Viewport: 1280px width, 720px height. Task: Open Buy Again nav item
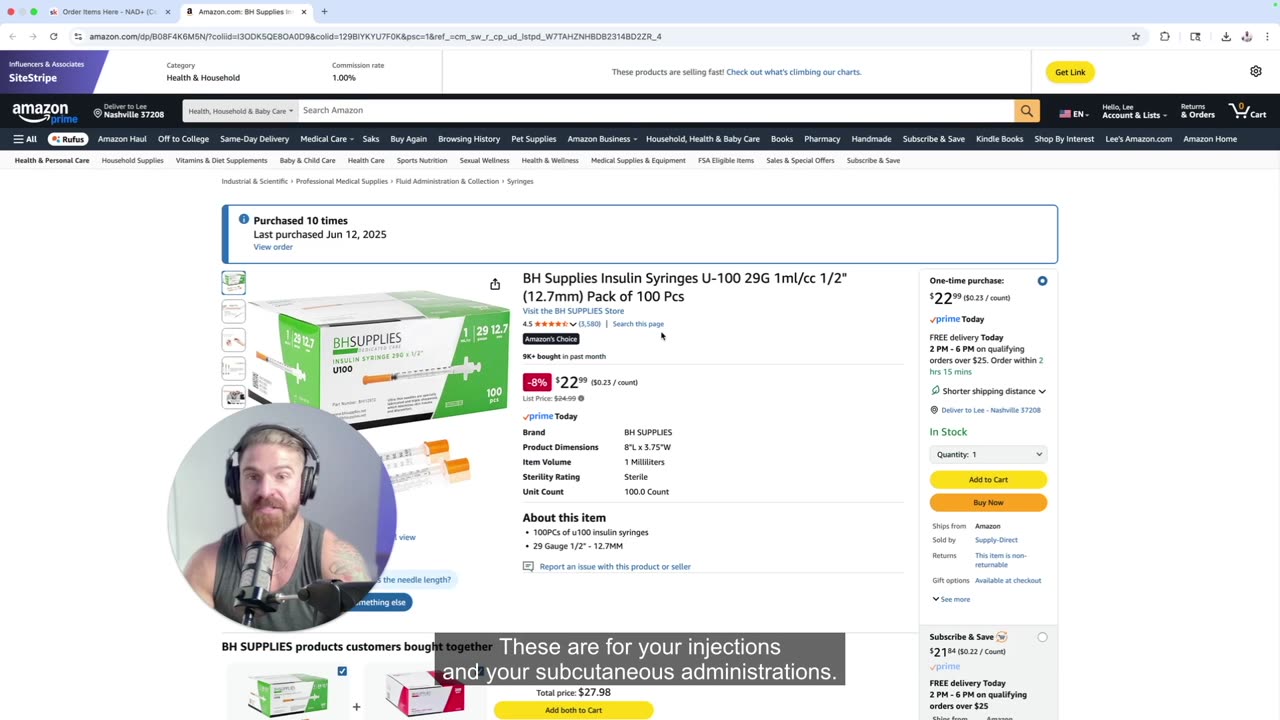[x=408, y=139]
